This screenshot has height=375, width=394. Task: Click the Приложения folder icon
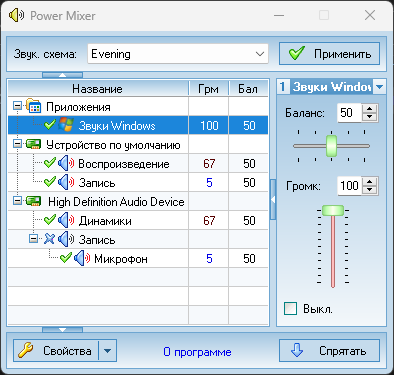coord(33,106)
